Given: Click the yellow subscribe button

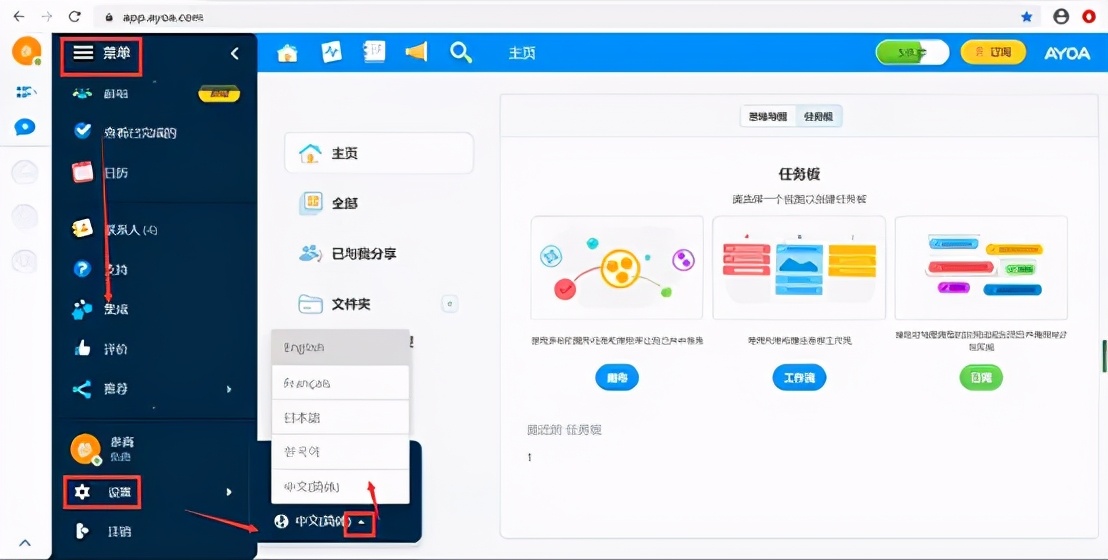Looking at the screenshot, I should click(x=993, y=52).
